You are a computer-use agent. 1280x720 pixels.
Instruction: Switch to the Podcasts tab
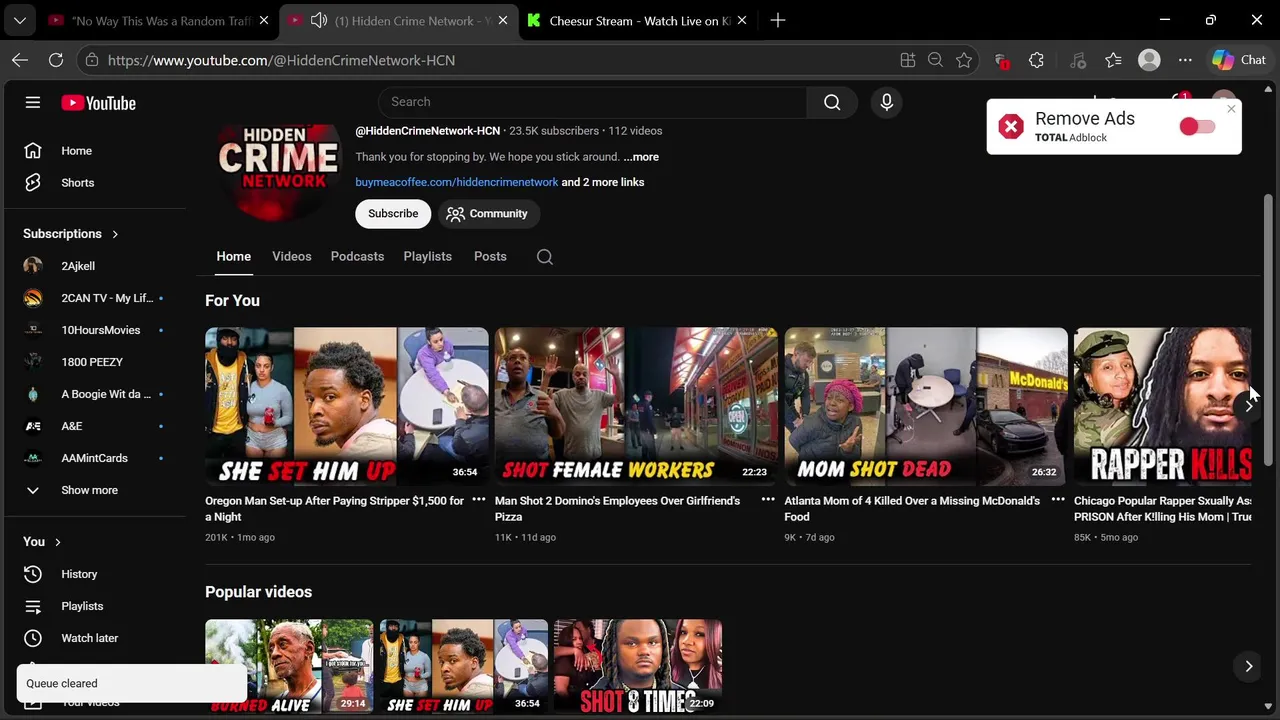(357, 257)
